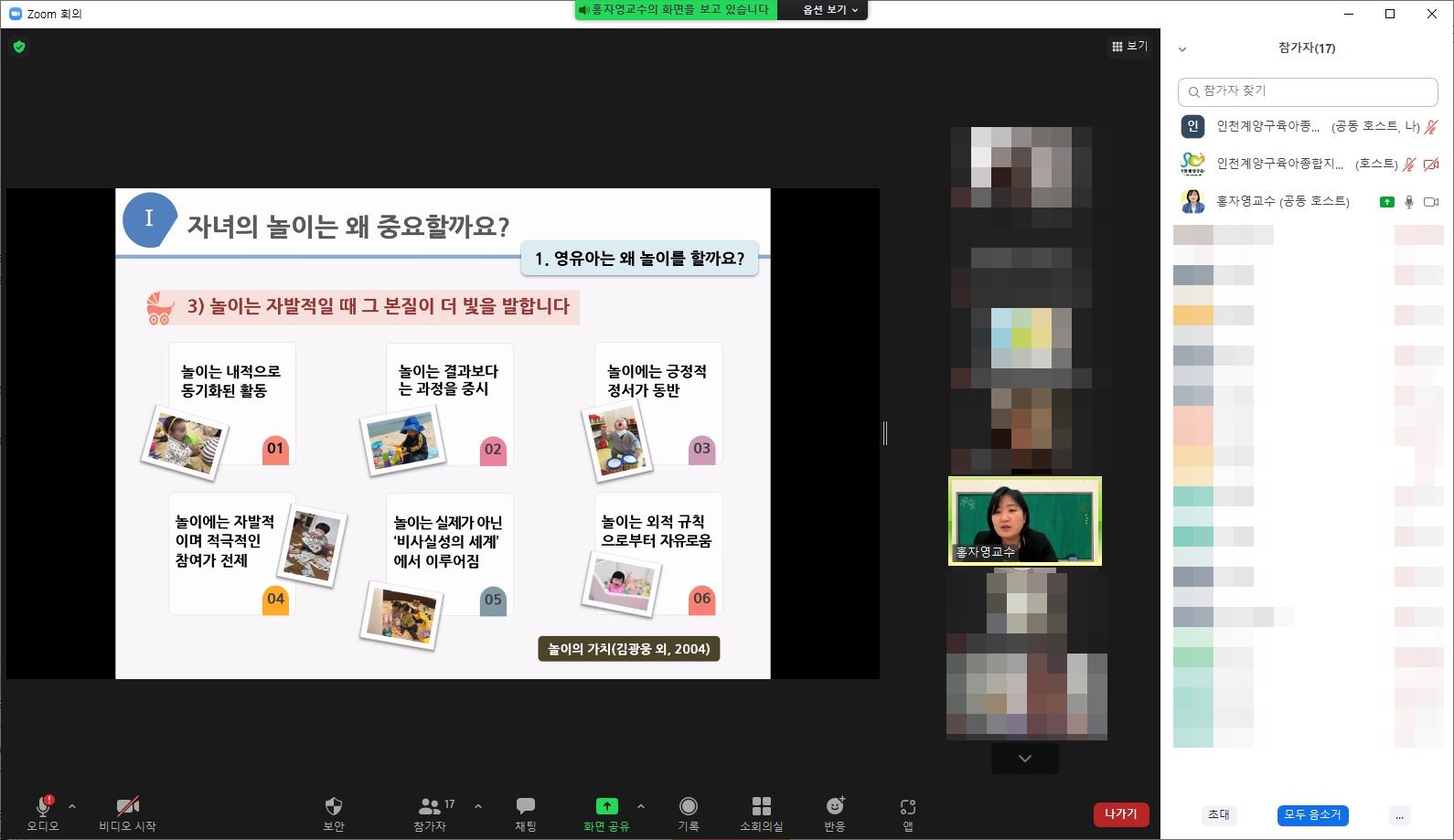Turn on camera with 비디오 시작
This screenshot has height=840, width=1454.
point(127,808)
